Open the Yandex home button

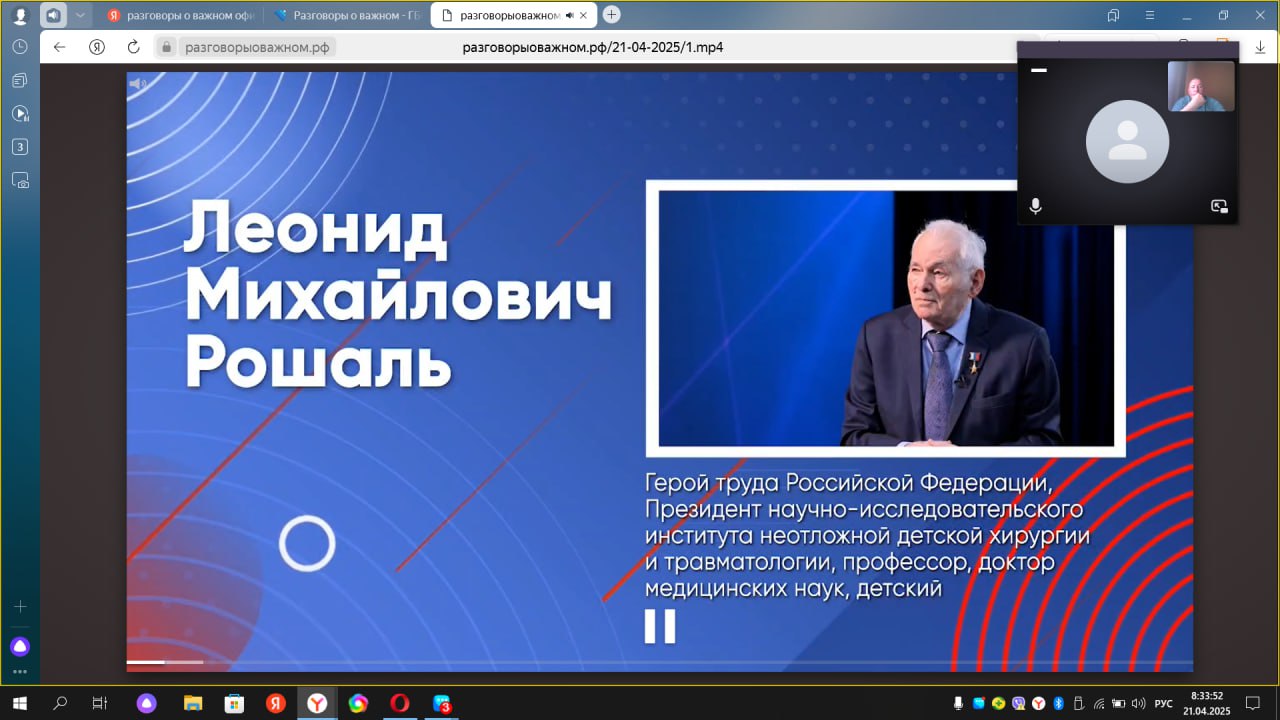click(97, 47)
